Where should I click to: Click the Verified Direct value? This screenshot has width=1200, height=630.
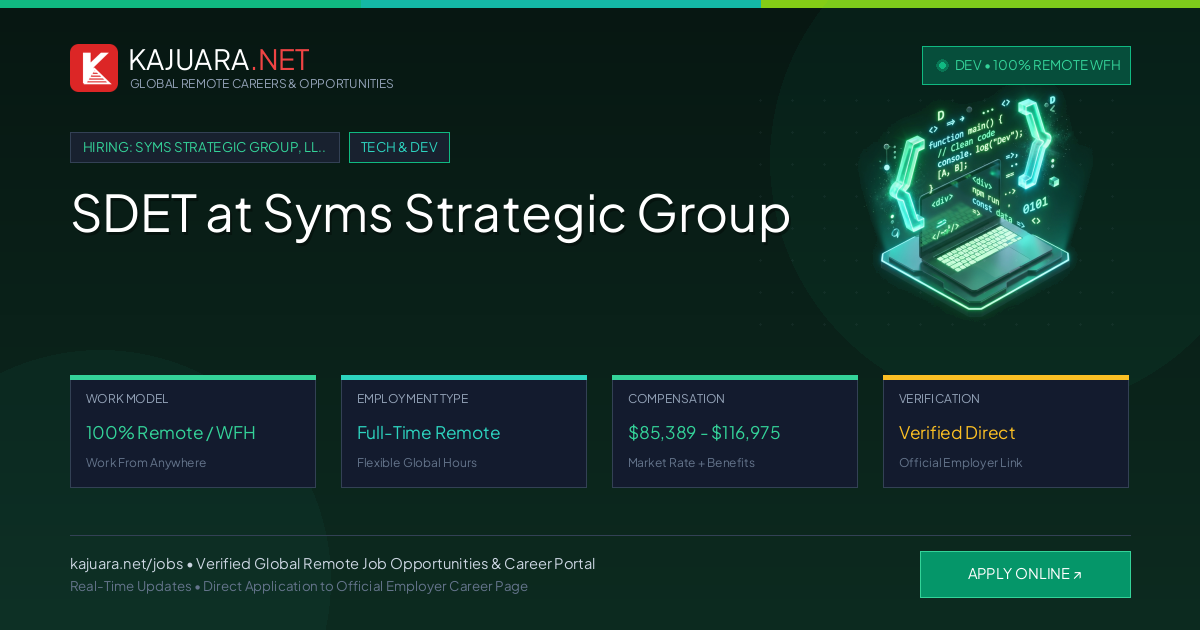click(957, 433)
